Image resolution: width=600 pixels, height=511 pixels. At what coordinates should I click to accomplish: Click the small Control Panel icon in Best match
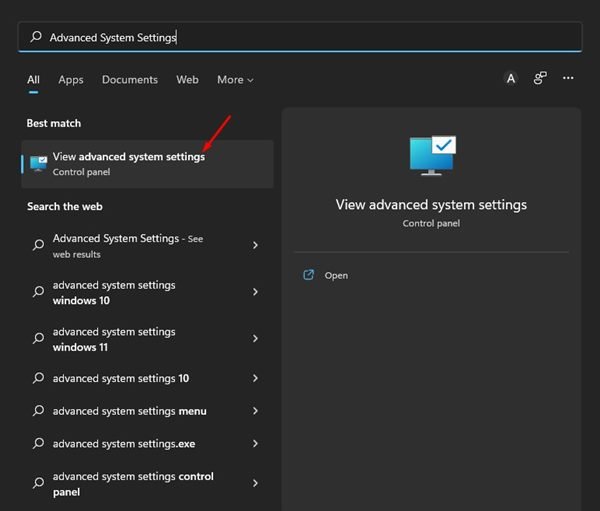[38, 164]
